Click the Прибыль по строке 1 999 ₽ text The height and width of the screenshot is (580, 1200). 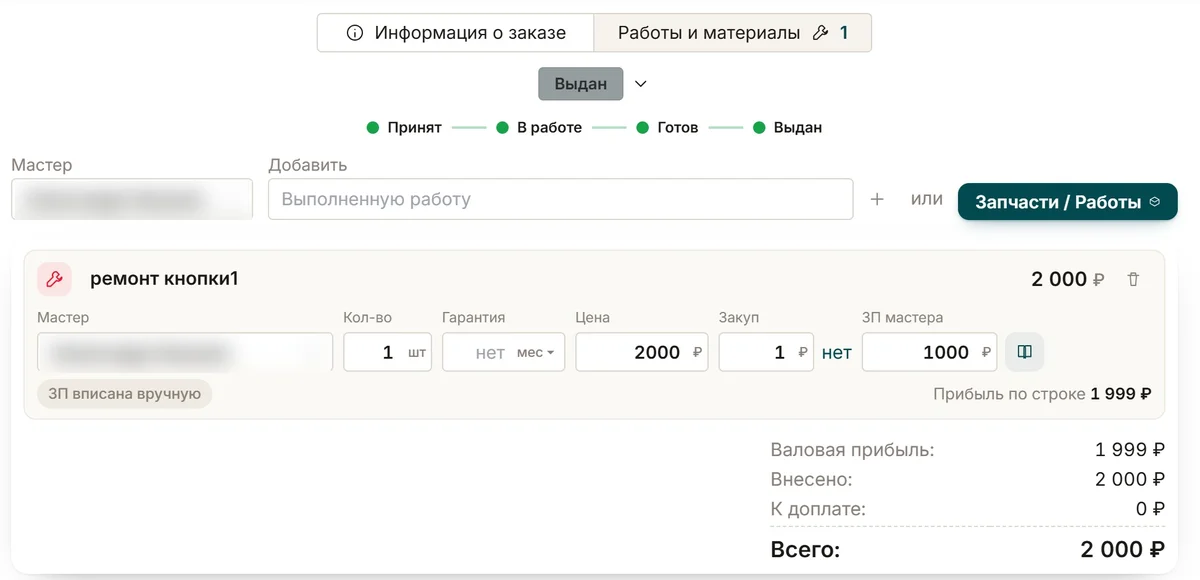pos(1042,394)
